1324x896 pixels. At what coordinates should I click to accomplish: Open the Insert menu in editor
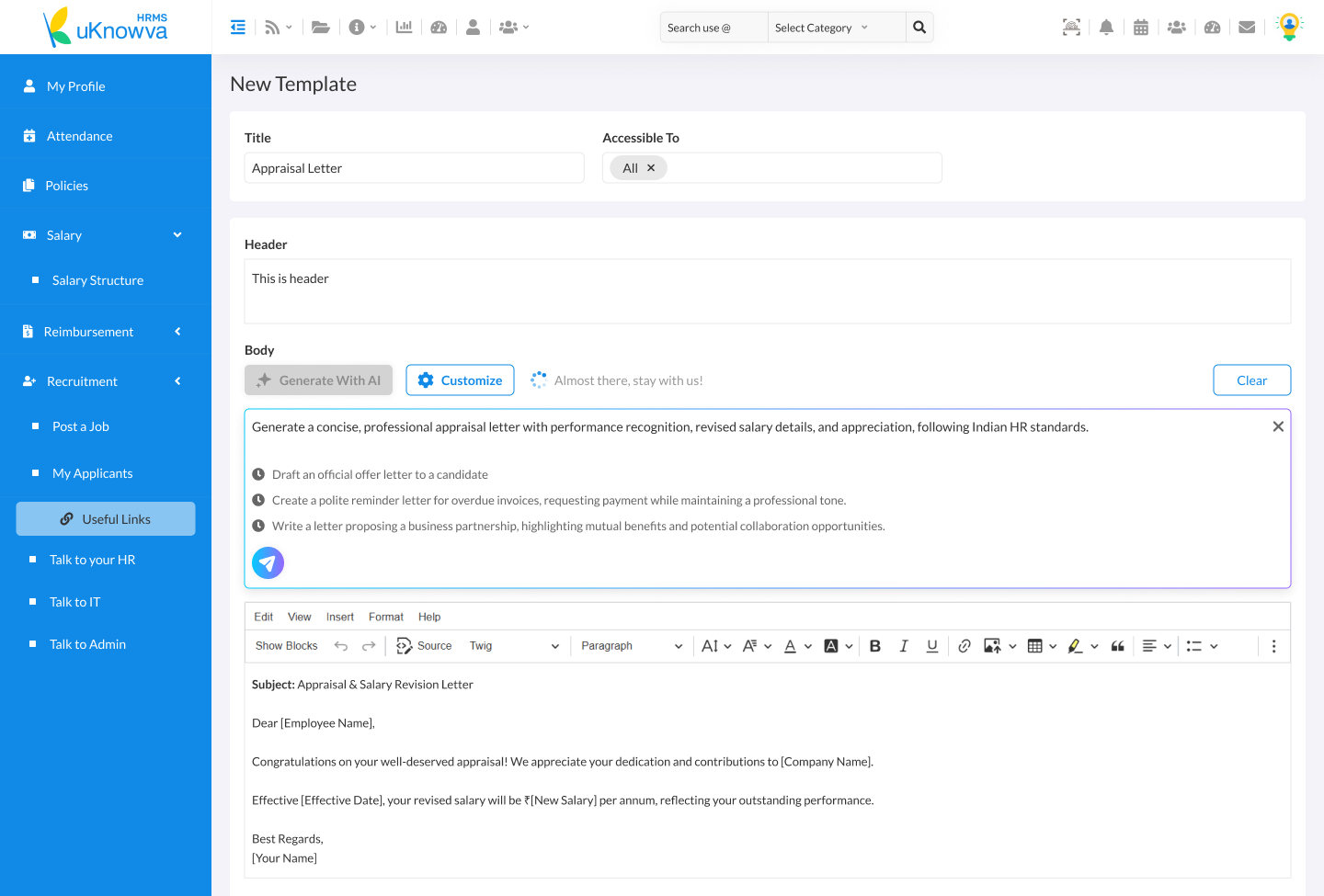coord(339,617)
